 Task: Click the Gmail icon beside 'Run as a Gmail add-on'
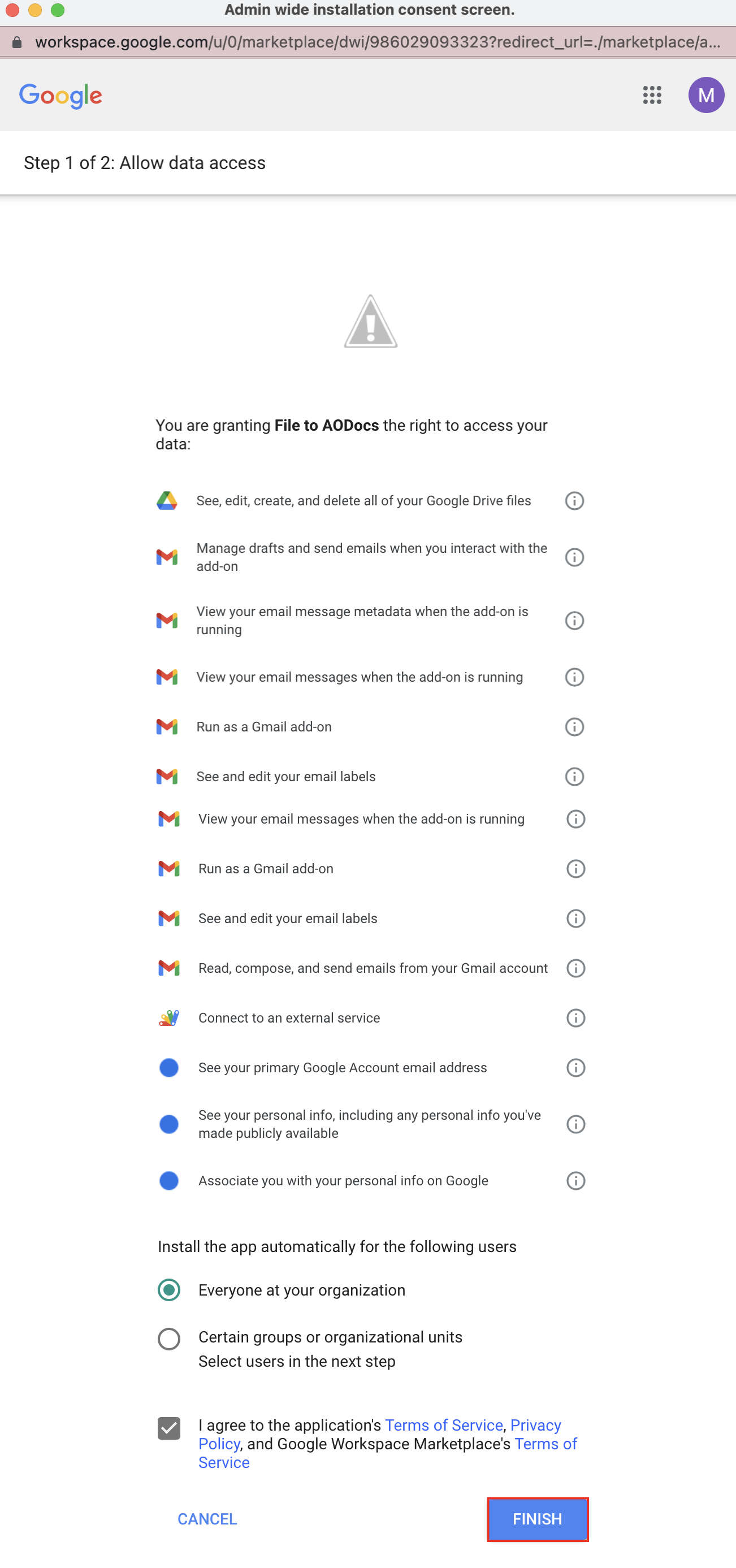(x=167, y=726)
